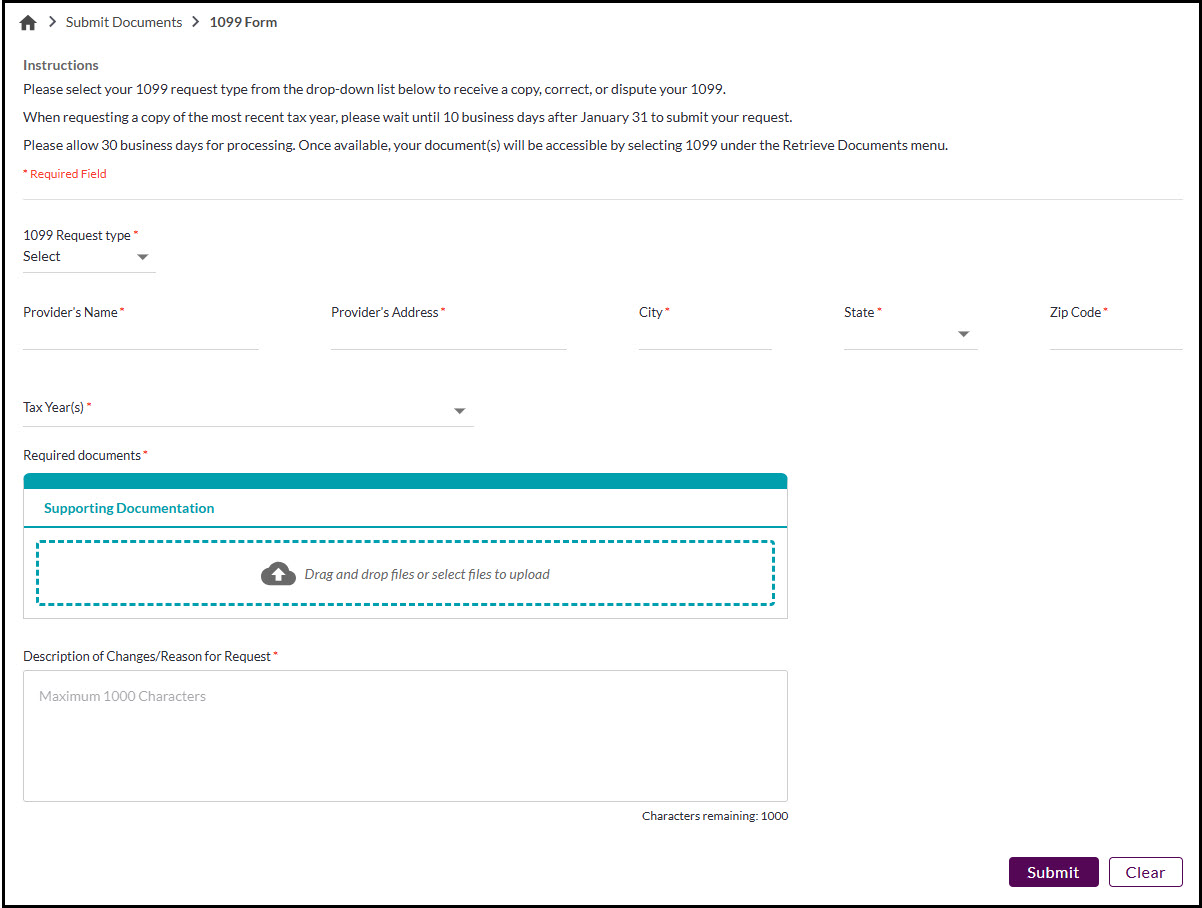Click the breadcrumb chevron right after the Home icon
This screenshot has height=908, width=1202.
click(52, 22)
